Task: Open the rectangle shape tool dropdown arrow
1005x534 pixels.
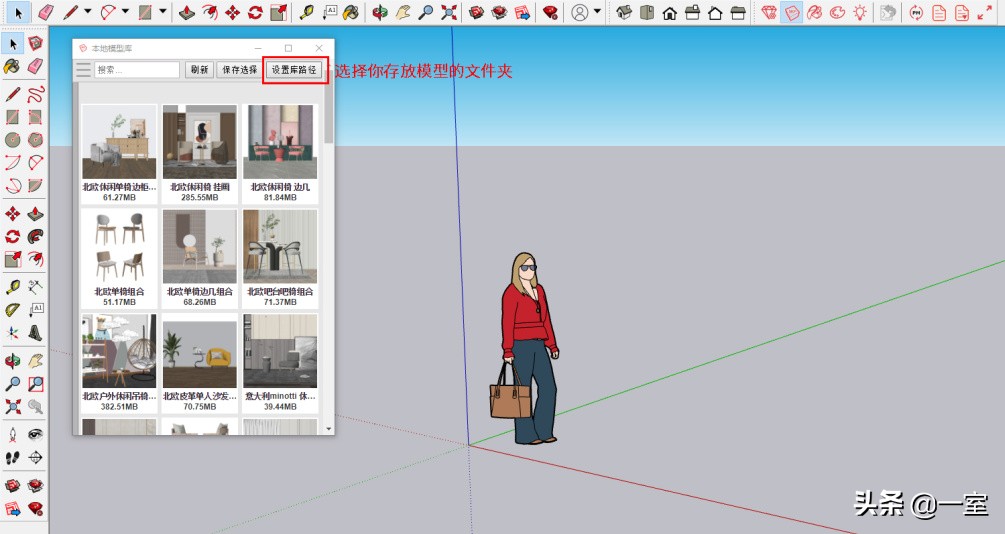Action: click(162, 13)
